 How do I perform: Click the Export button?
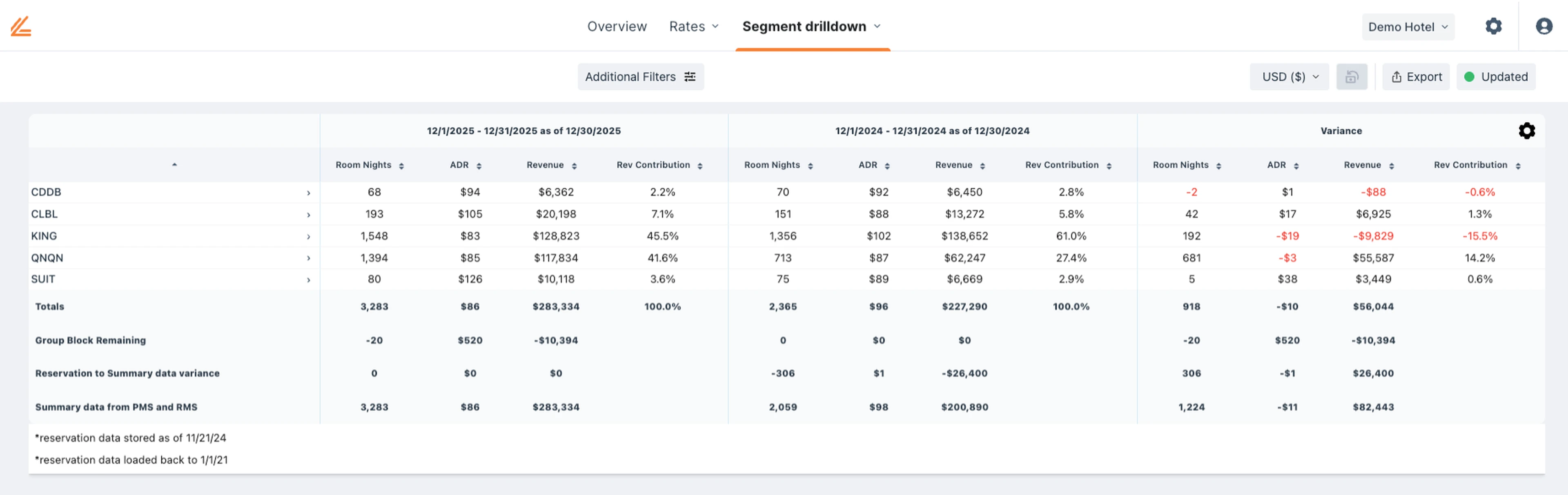click(1415, 77)
